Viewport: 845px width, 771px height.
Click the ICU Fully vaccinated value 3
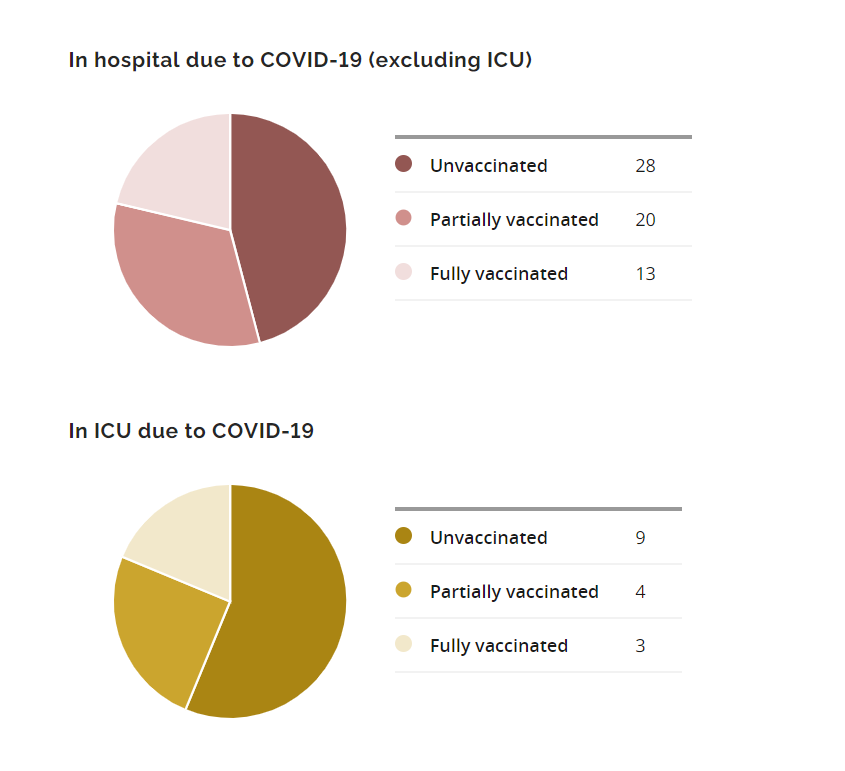pyautogui.click(x=640, y=646)
